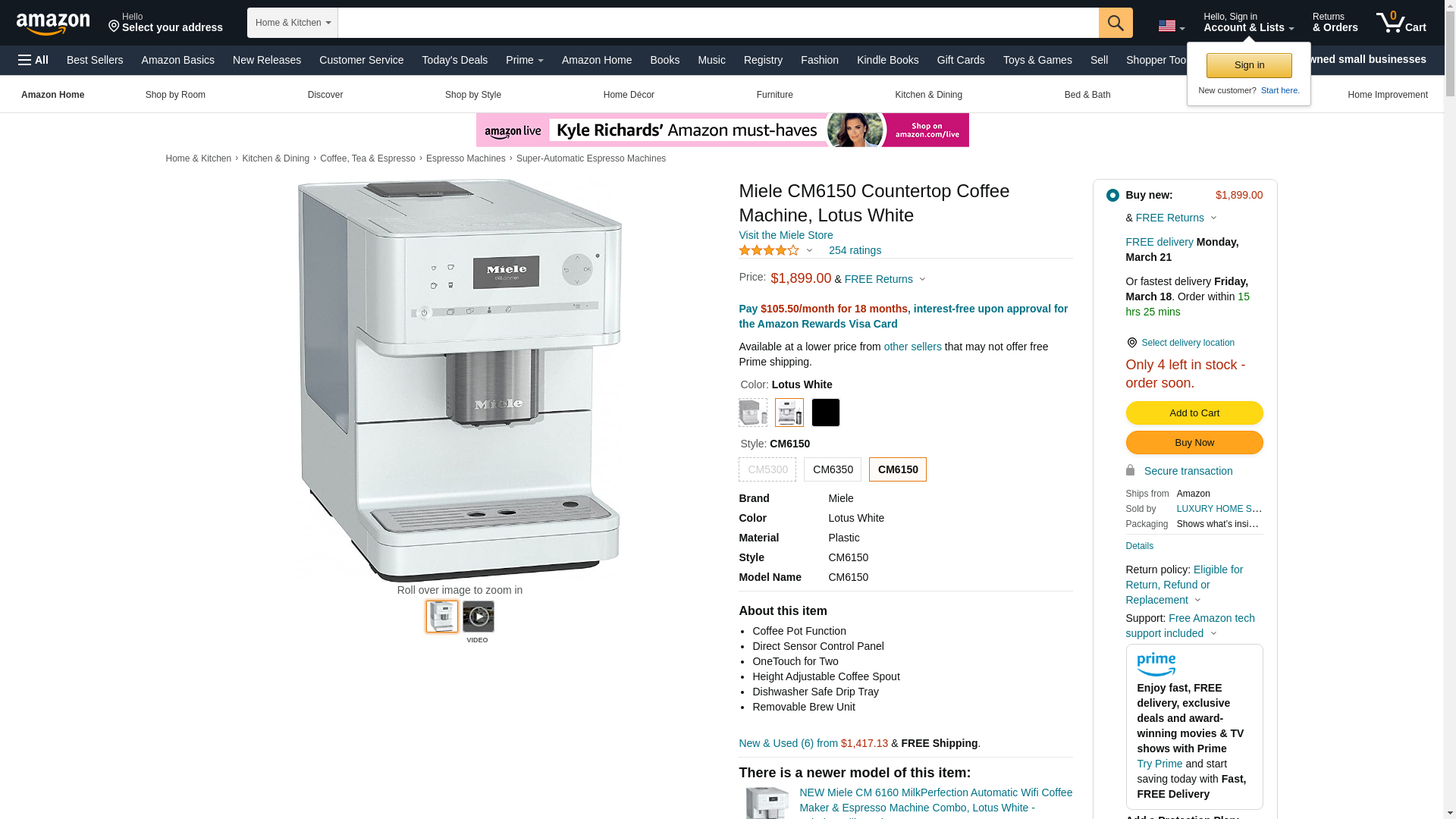Image resolution: width=1456 pixels, height=819 pixels.
Task: Choose the CM6350 style option
Action: coord(833,469)
